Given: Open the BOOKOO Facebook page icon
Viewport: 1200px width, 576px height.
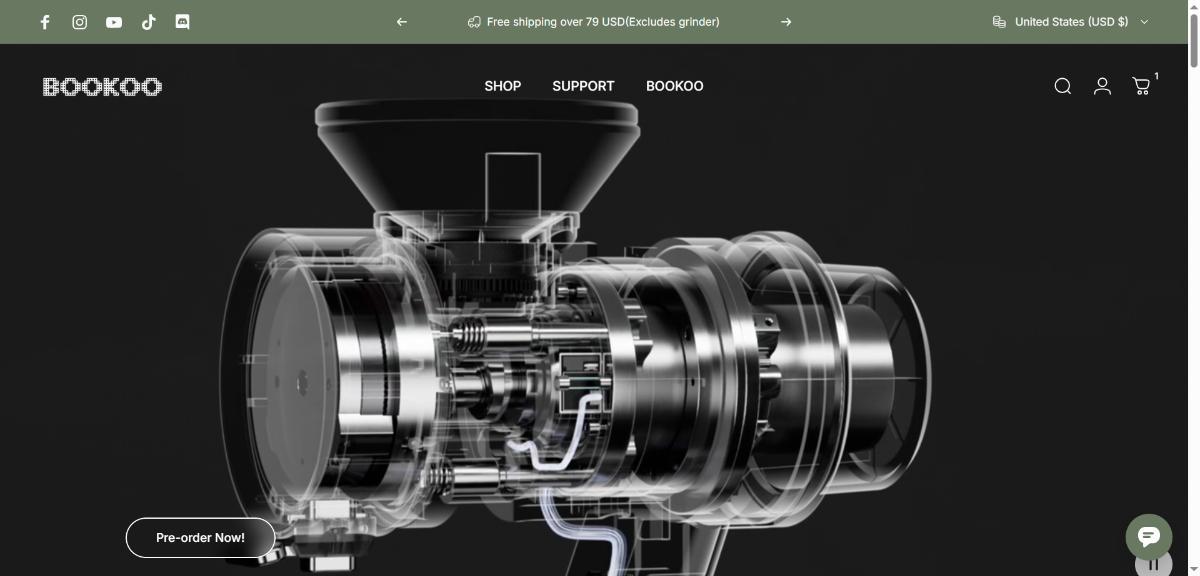Looking at the screenshot, I should click(x=45, y=22).
